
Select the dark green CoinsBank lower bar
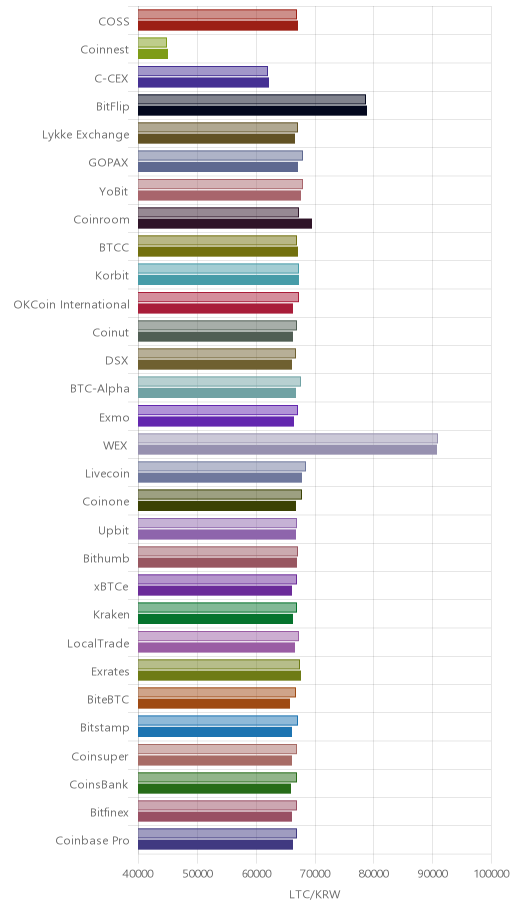214,788
